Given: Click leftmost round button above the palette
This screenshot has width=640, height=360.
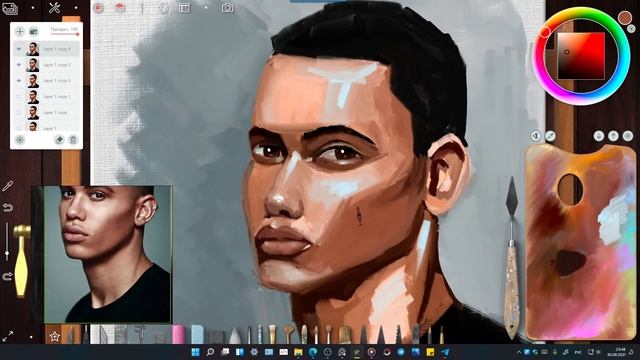Looking at the screenshot, I should coord(536,136).
